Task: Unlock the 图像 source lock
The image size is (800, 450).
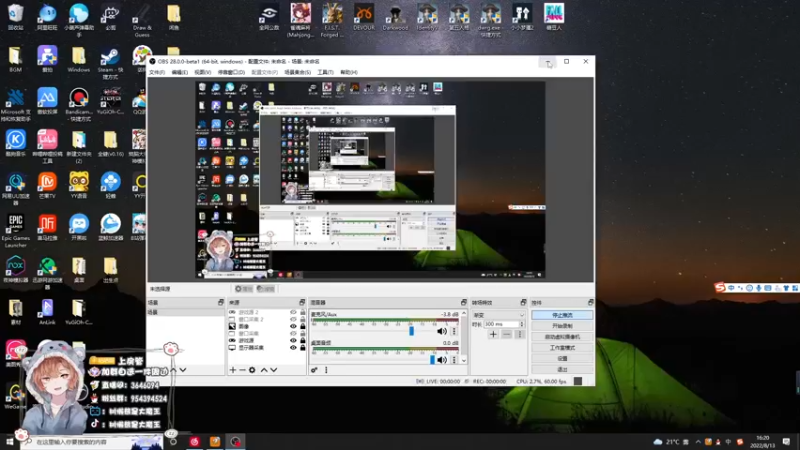Action: [303, 327]
